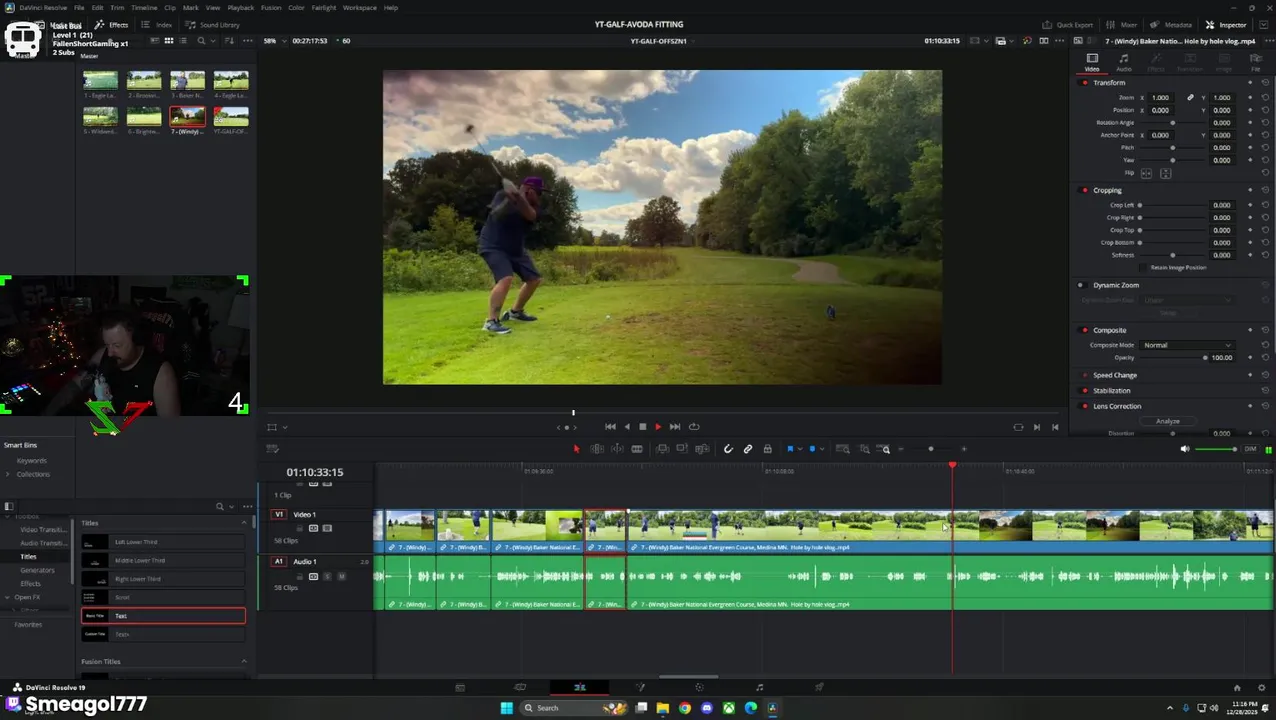1276x720 pixels.
Task: Open the Metadata panel
Action: coord(1171,25)
